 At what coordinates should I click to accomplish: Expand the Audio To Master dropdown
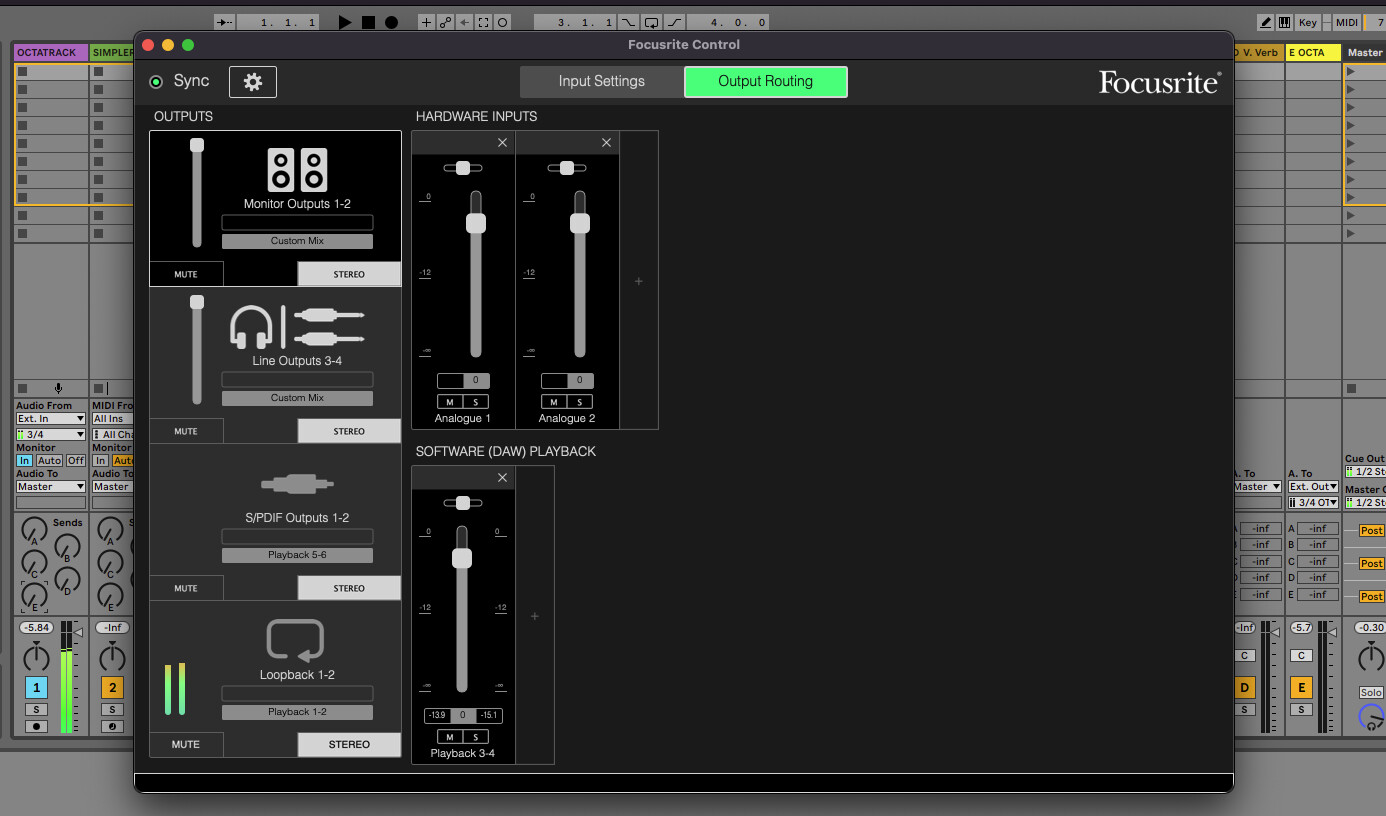click(51, 487)
